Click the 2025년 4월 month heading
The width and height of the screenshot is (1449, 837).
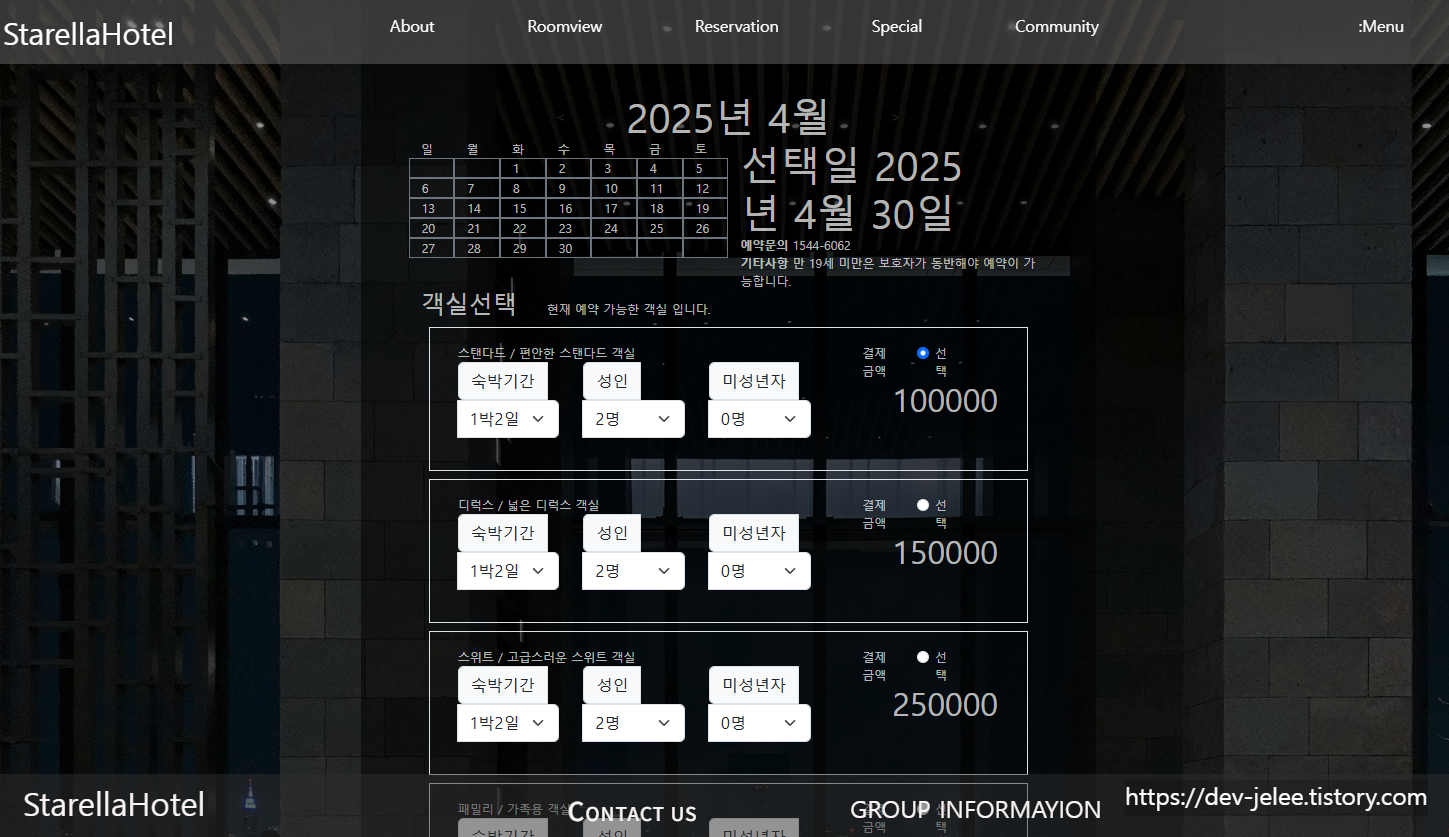pyautogui.click(x=728, y=118)
